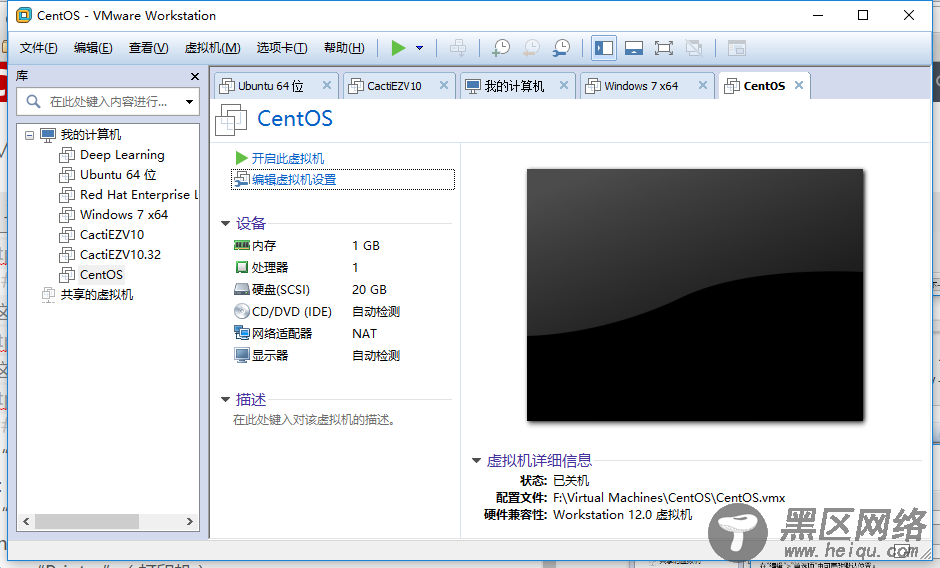Viewport: 940px width, 568px height.
Task: Close the Windows 7 x64 tab
Action: tap(703, 85)
